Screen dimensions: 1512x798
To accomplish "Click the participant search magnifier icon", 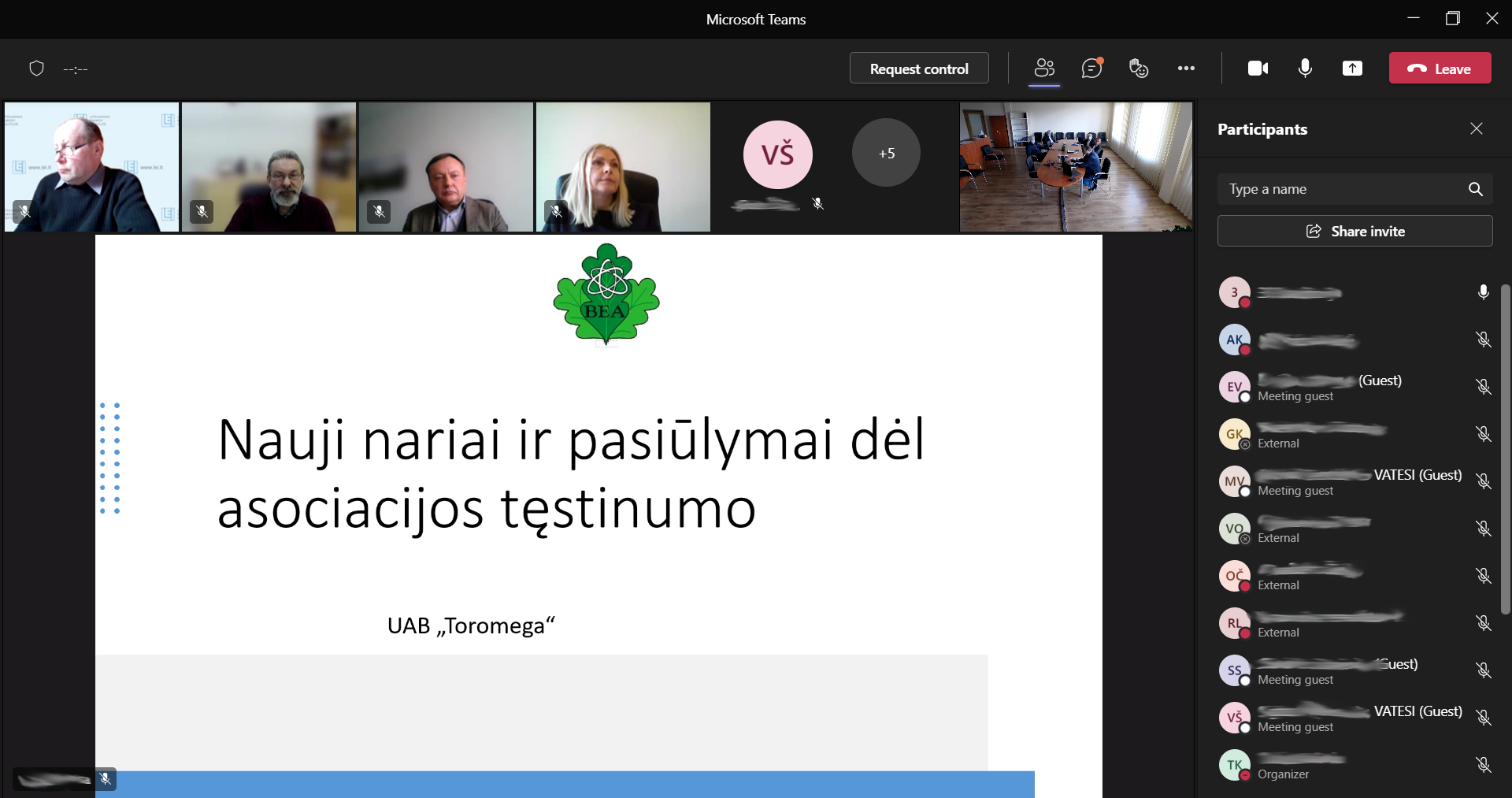I will [x=1475, y=189].
